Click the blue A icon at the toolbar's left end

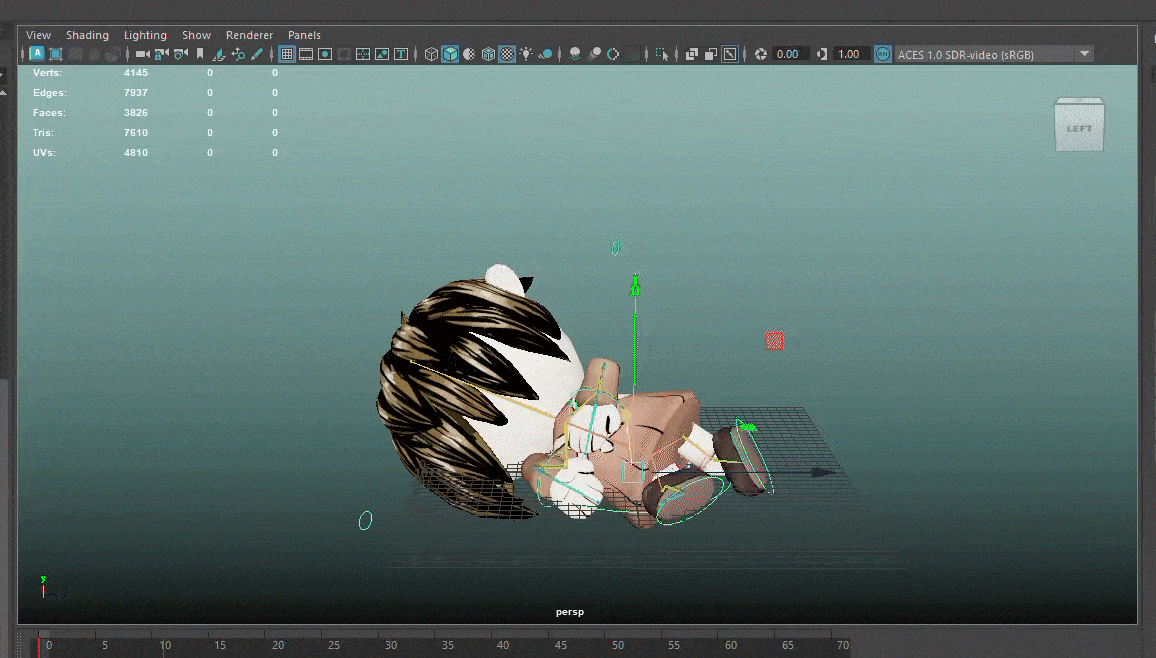(36, 54)
